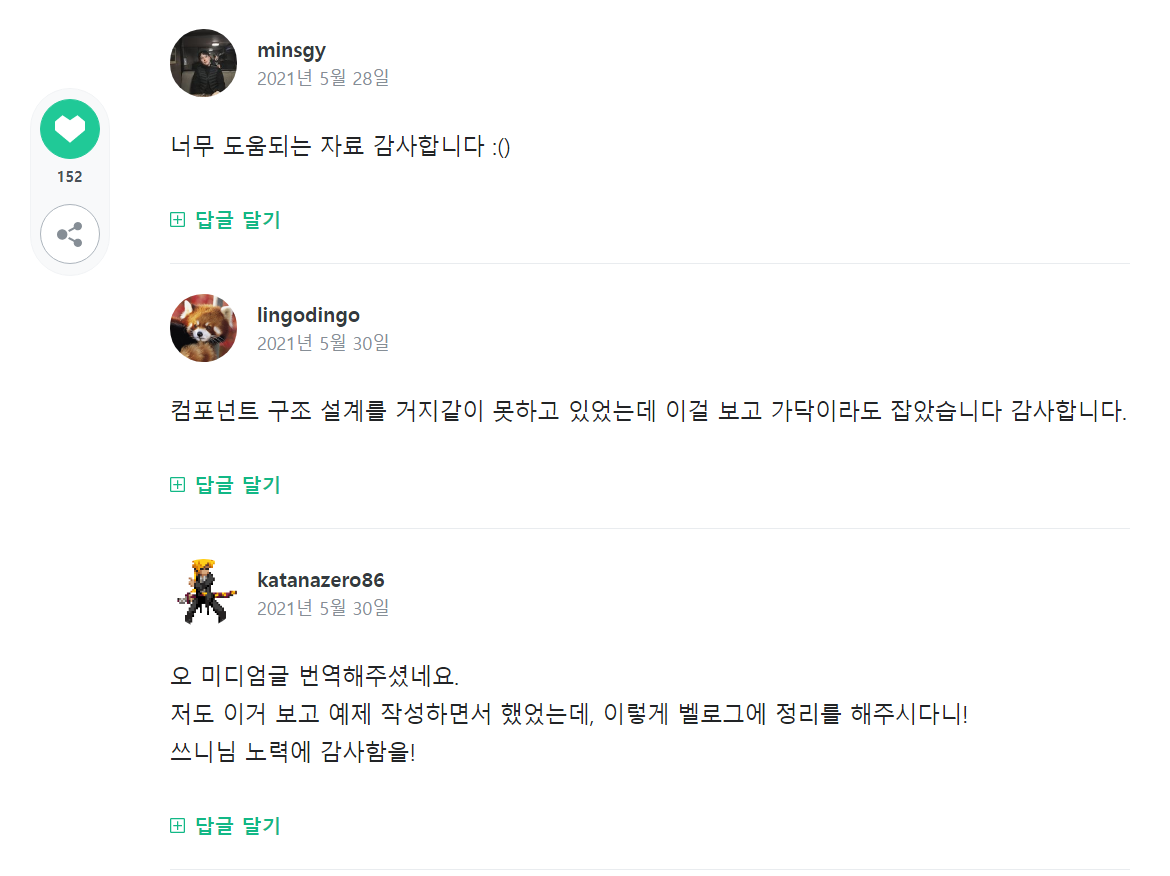
Task: Click minsgy's comment text 너무 도움되는 자료
Action: coord(341,147)
